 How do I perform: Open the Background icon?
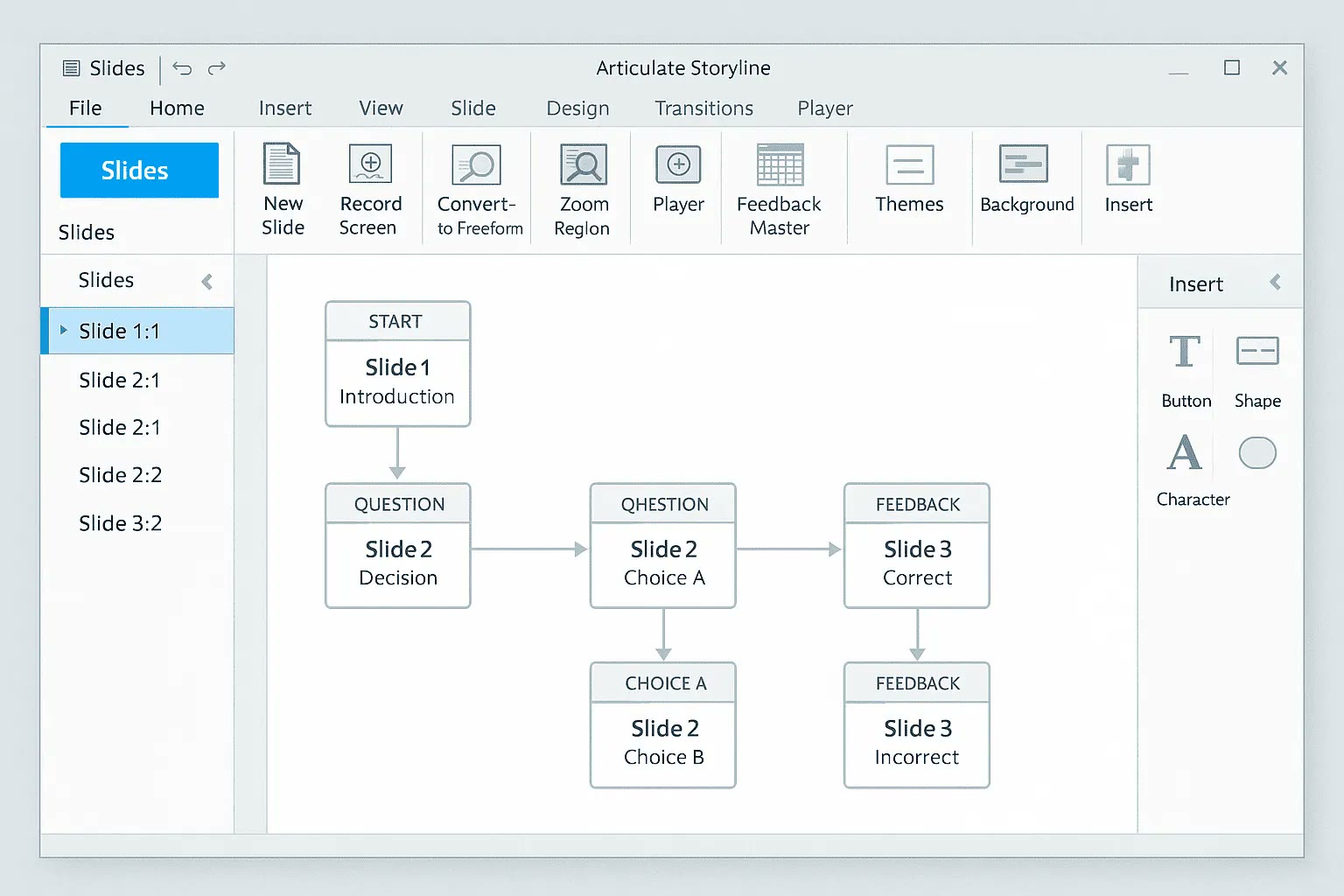point(1024,164)
